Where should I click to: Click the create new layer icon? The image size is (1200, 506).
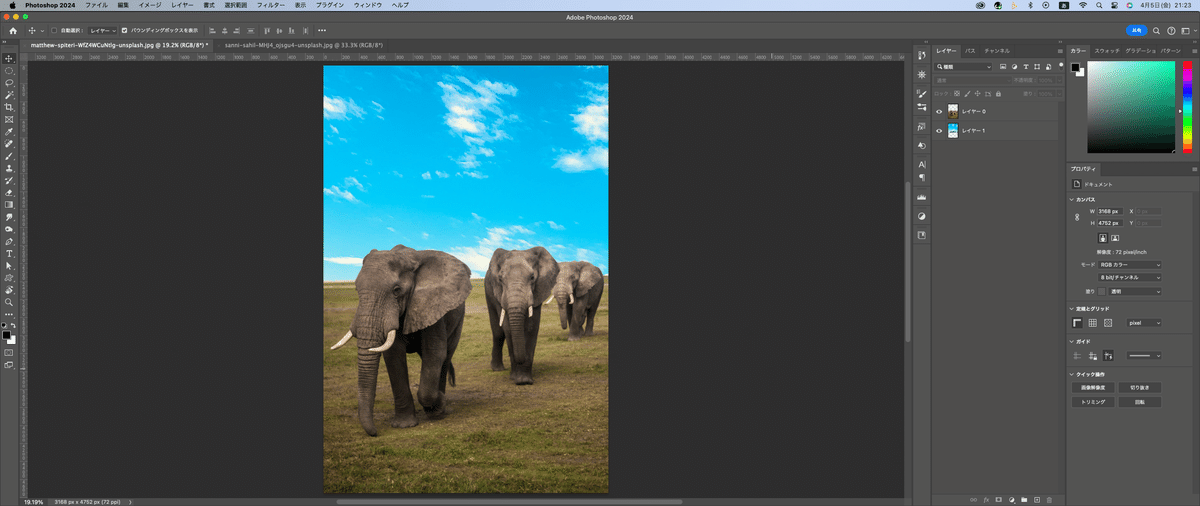pyautogui.click(x=1037, y=498)
